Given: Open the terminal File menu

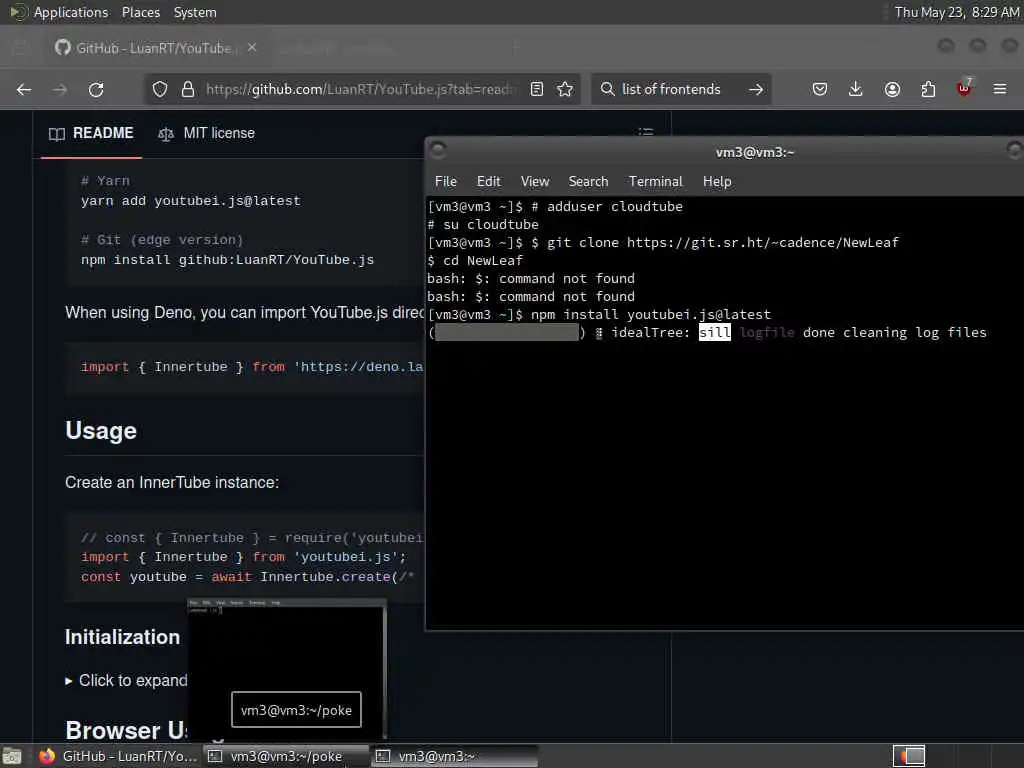Looking at the screenshot, I should [446, 182].
